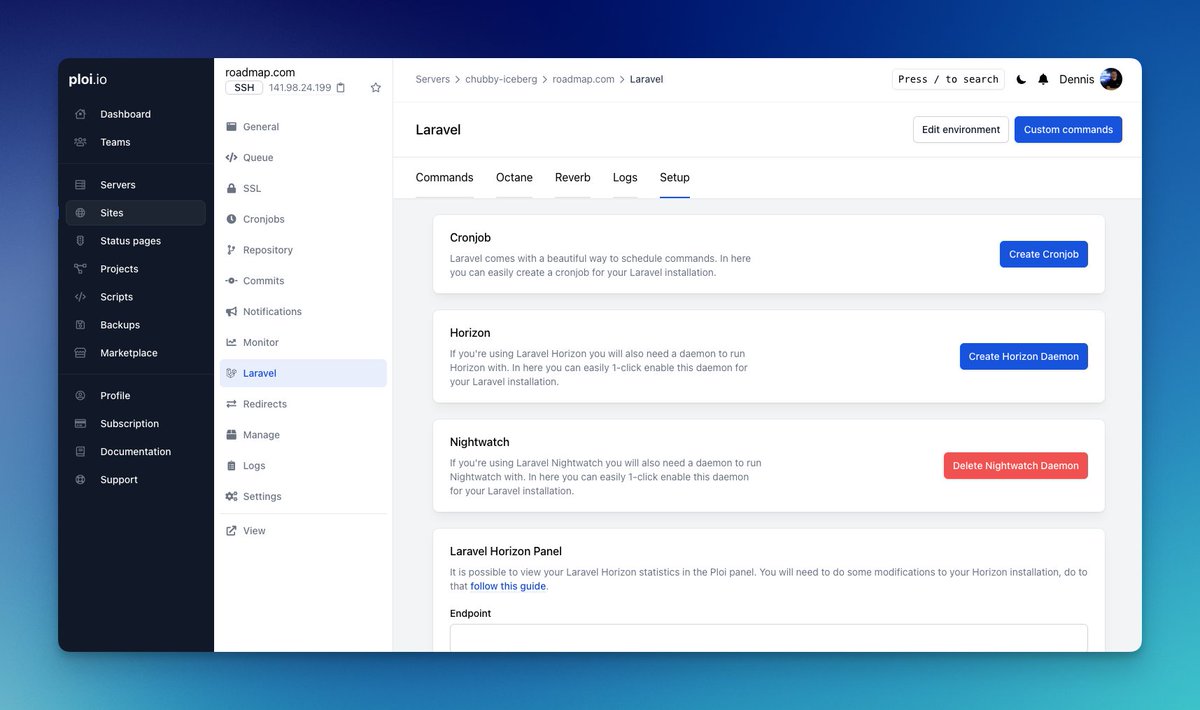Viewport: 1200px width, 710px height.
Task: Open Laravel in the site menu
Action: coord(303,373)
